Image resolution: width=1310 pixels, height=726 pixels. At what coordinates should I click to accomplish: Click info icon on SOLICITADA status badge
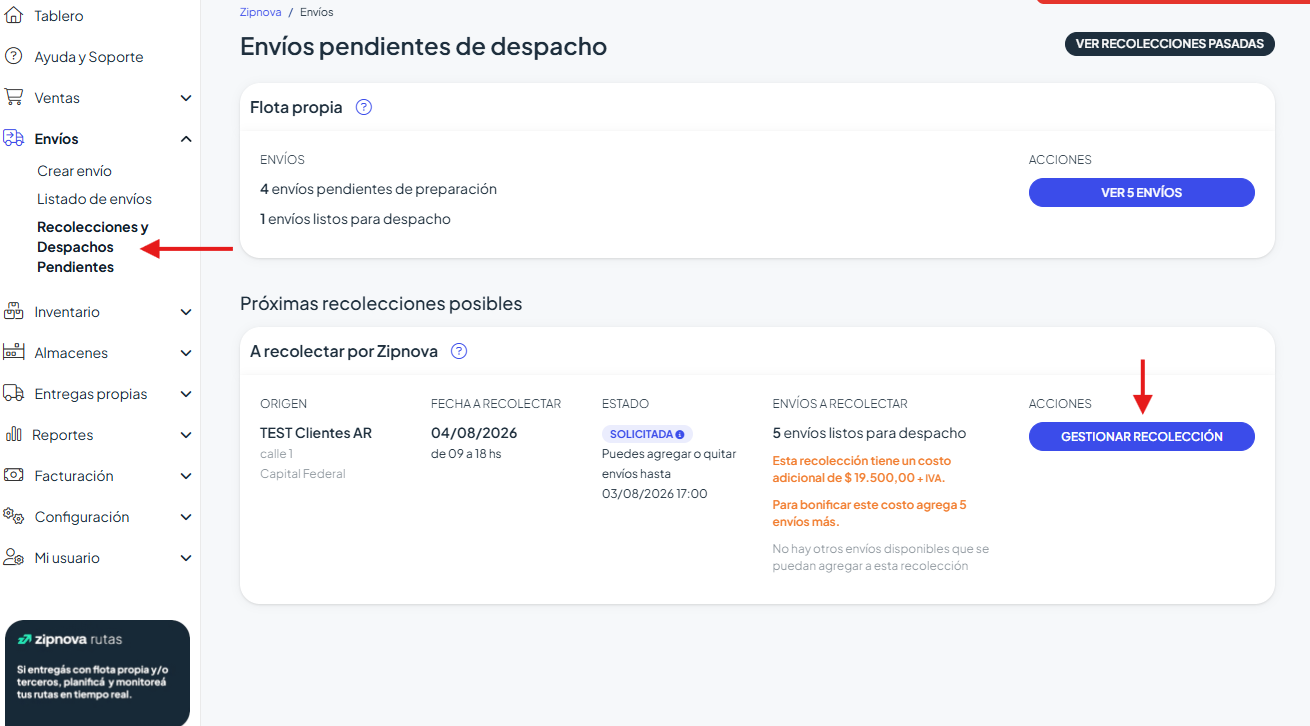click(x=680, y=435)
